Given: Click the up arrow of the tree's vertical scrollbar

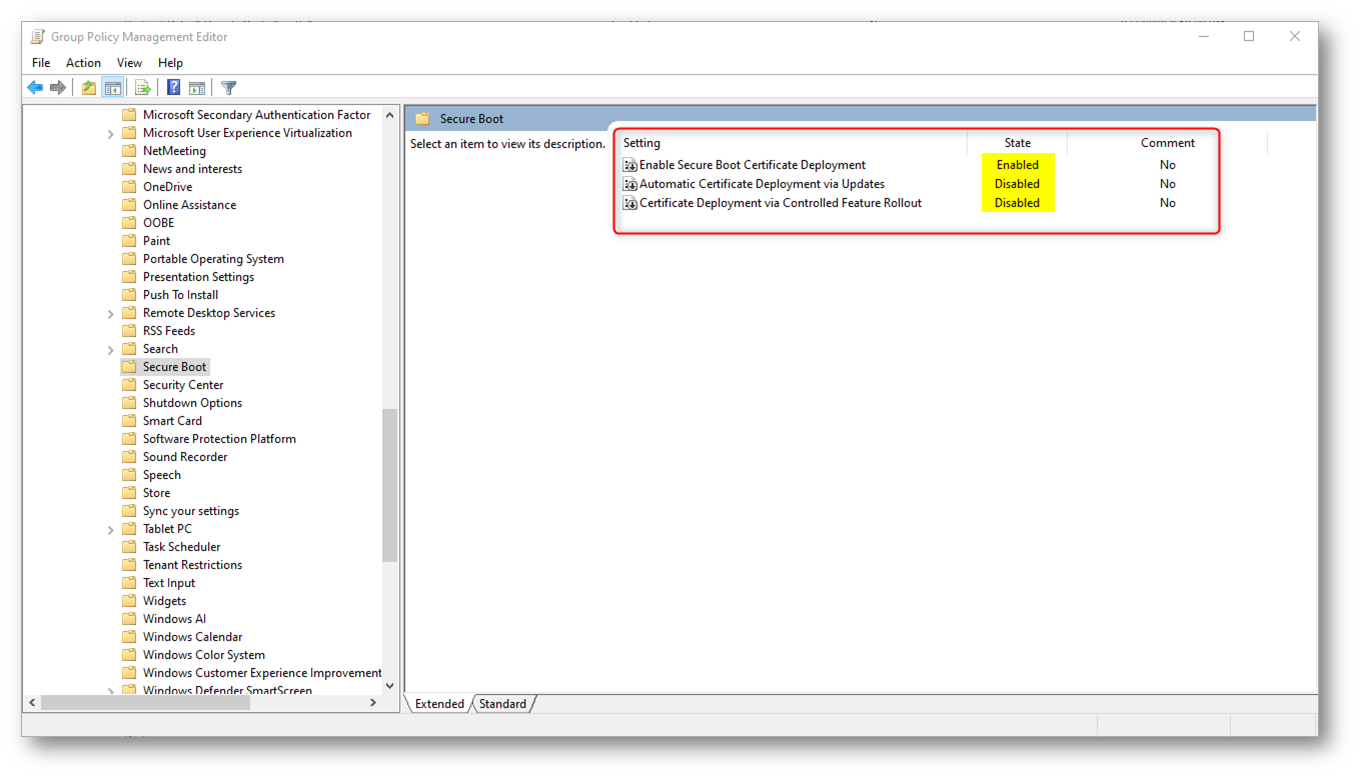Looking at the screenshot, I should pos(390,116).
